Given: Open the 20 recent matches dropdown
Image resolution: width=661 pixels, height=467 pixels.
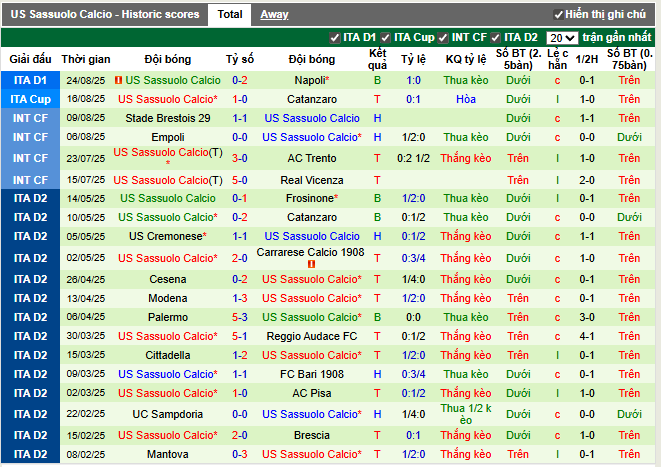Looking at the screenshot, I should [x=562, y=38].
